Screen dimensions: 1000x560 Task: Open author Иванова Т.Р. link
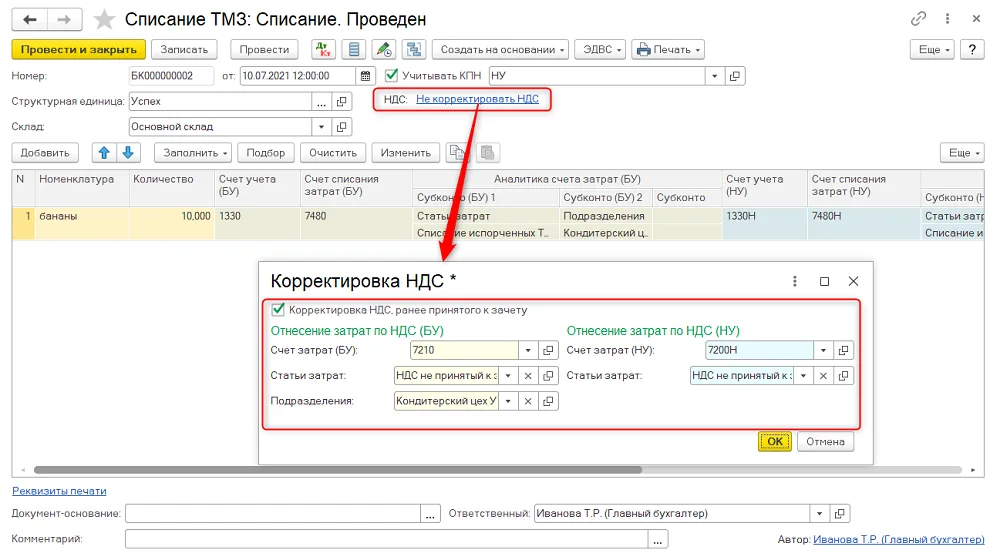click(x=899, y=540)
